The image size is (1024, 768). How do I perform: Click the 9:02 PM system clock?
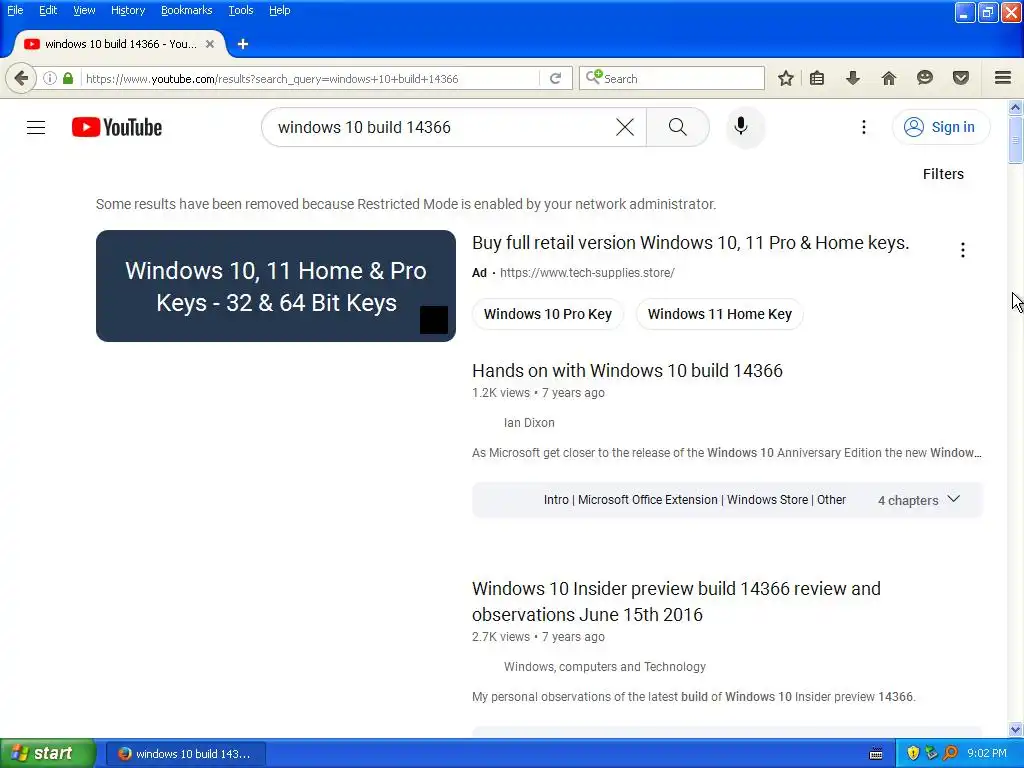coord(987,754)
